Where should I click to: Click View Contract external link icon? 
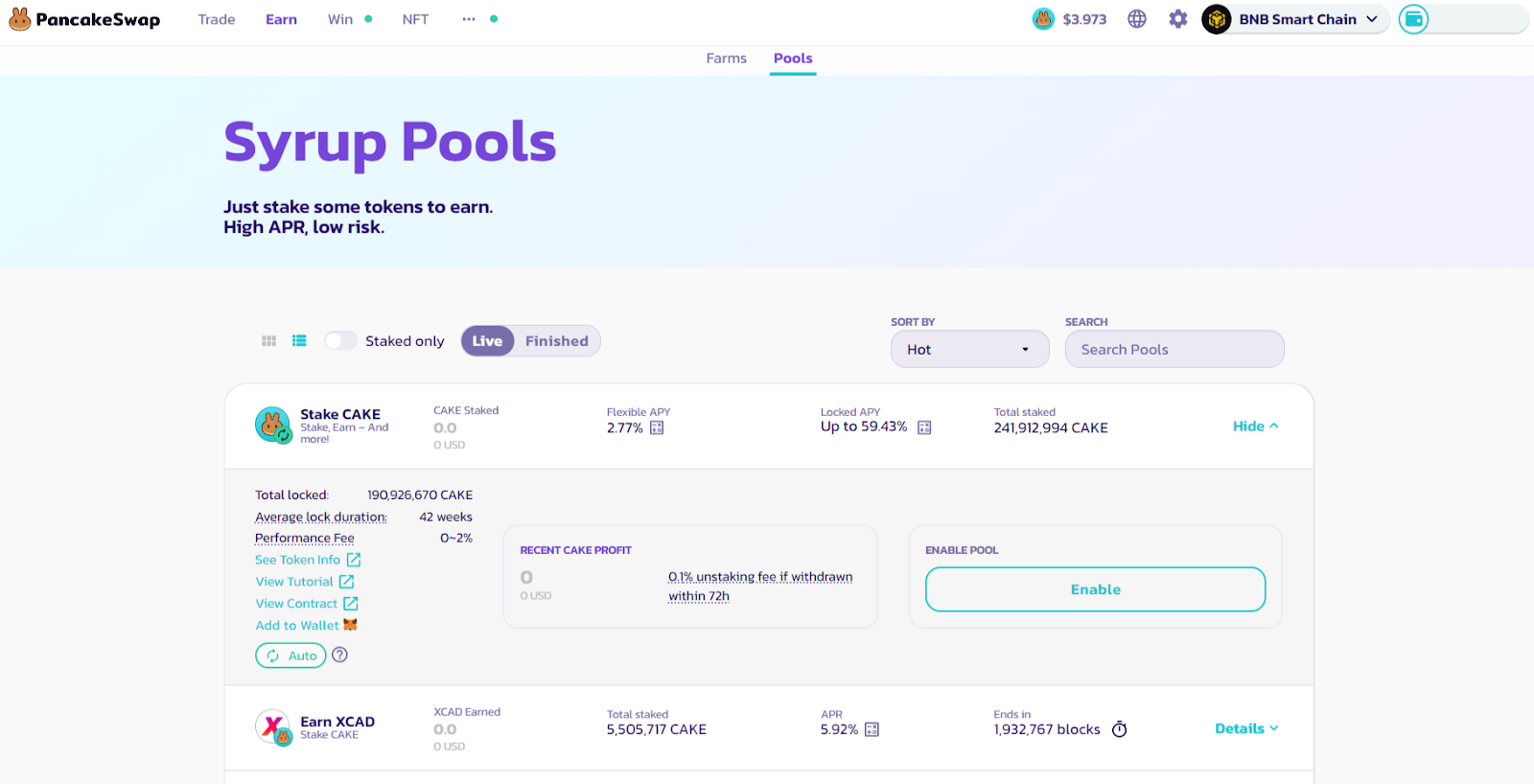(351, 604)
